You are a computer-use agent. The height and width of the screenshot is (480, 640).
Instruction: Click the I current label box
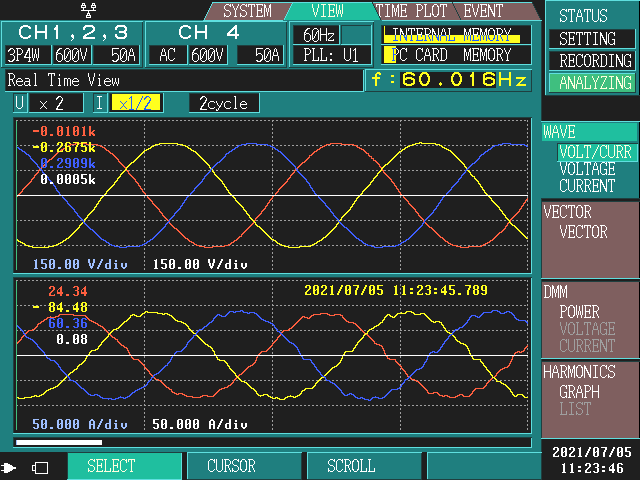(x=100, y=103)
